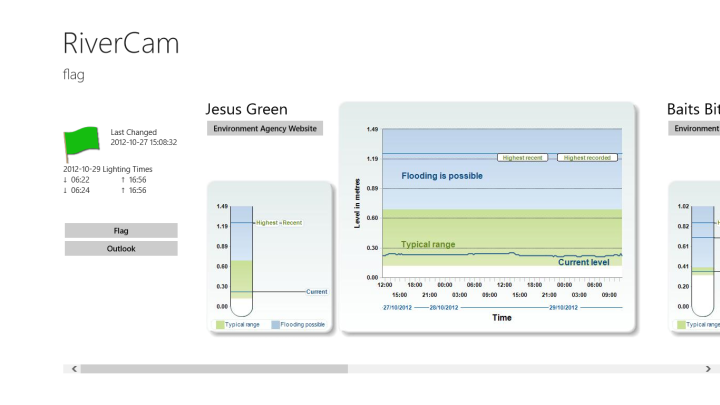
Task: Click the Typical range legend swatch
Action: [x=220, y=325]
